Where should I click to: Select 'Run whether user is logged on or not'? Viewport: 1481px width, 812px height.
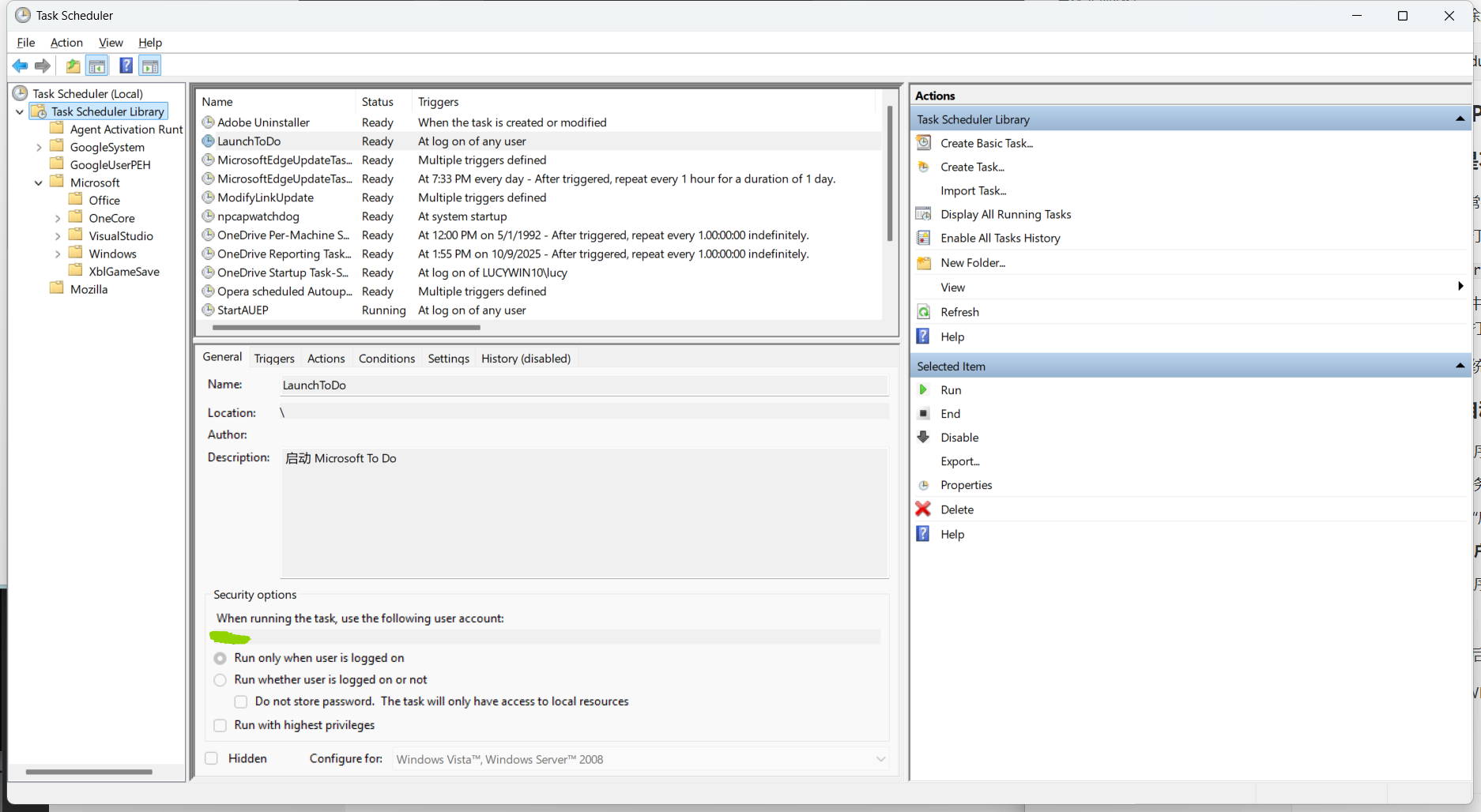tap(220, 680)
